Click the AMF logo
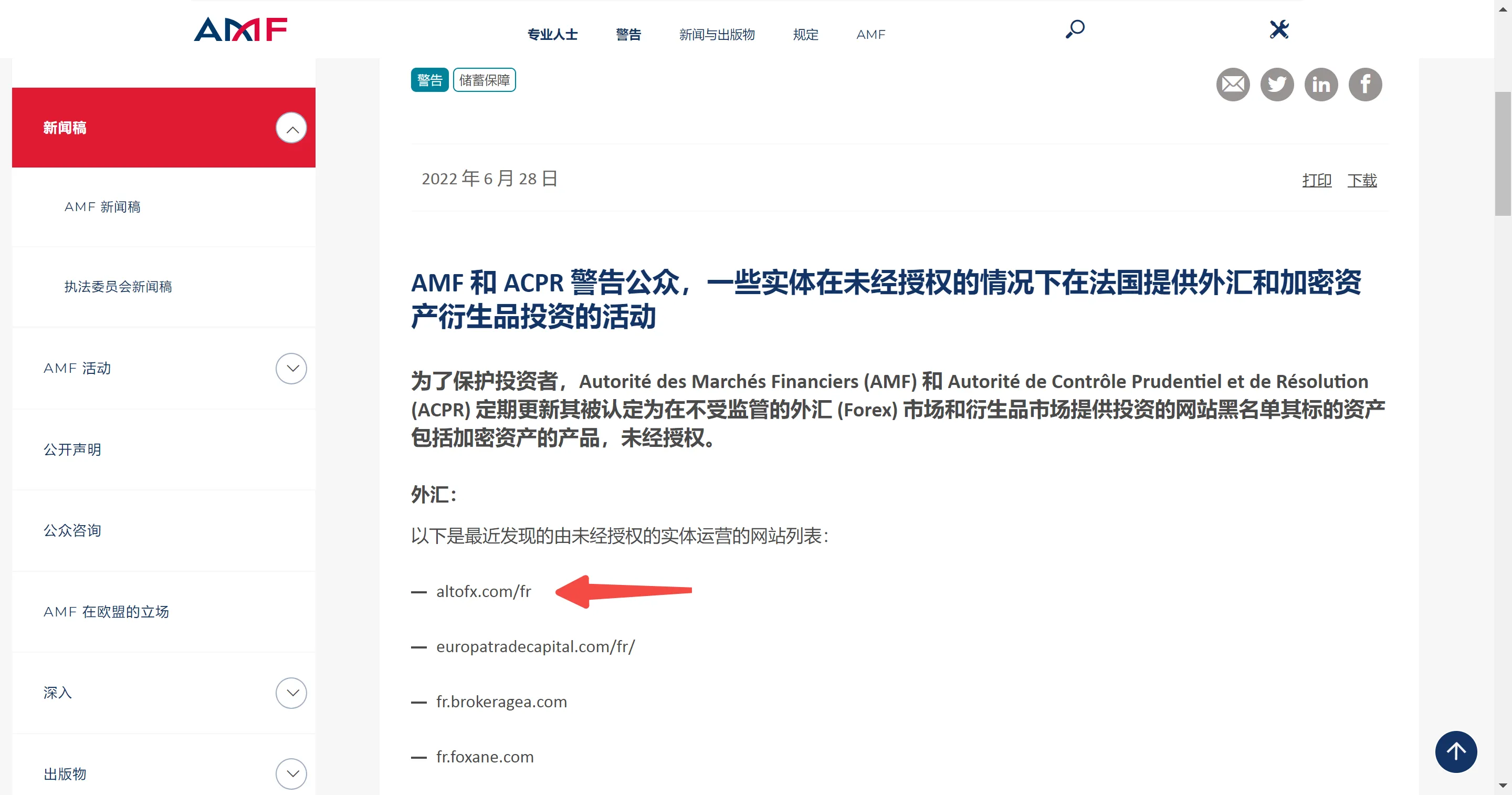Image resolution: width=1512 pixels, height=795 pixels. click(240, 29)
